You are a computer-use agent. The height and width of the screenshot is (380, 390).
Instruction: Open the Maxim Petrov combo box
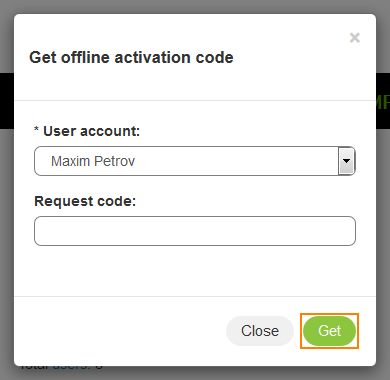click(195, 161)
